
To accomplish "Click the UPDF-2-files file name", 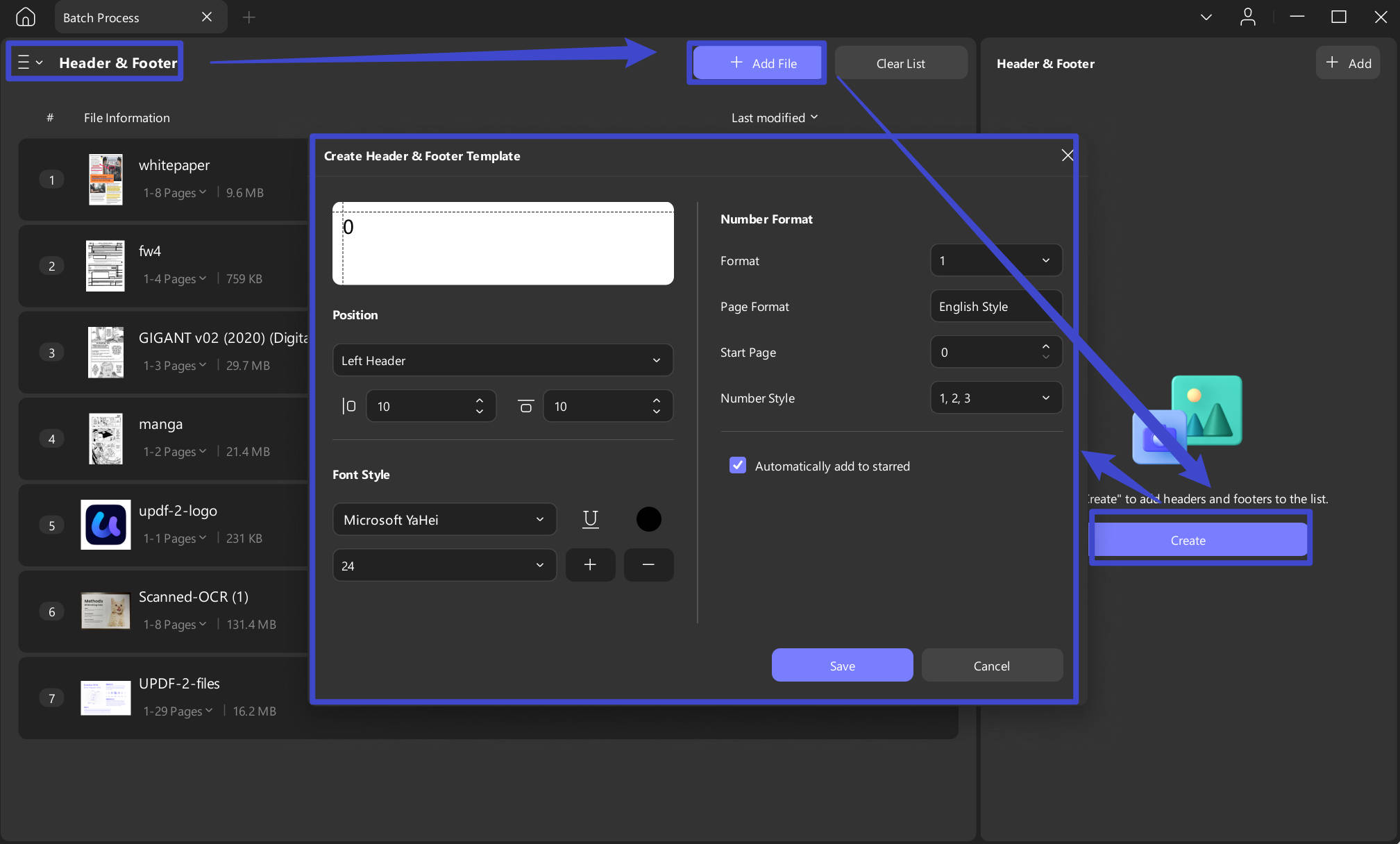I will pyautogui.click(x=179, y=683).
